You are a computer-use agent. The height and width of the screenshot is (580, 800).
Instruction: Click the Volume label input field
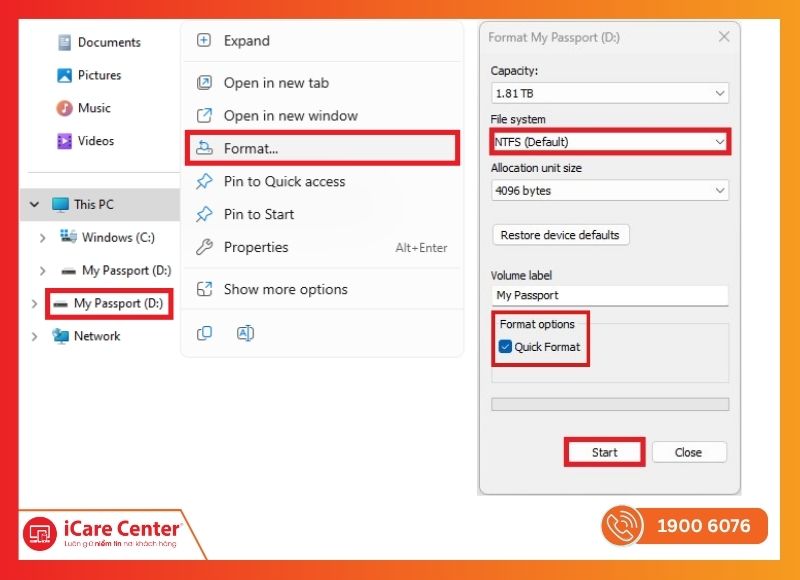[x=609, y=295]
